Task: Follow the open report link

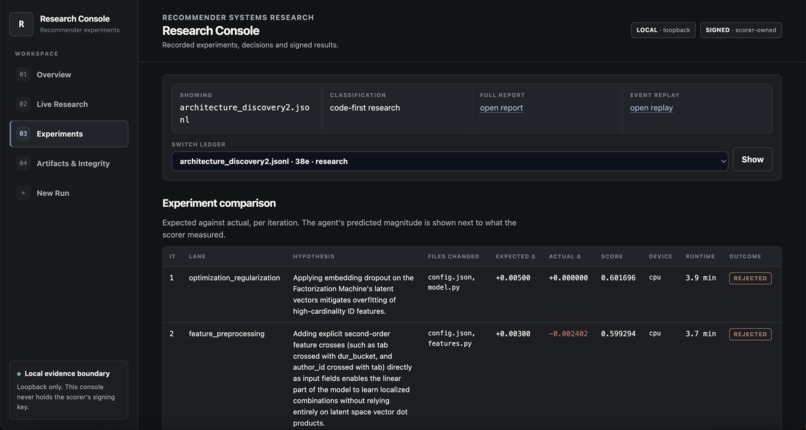Action: pyautogui.click(x=501, y=108)
